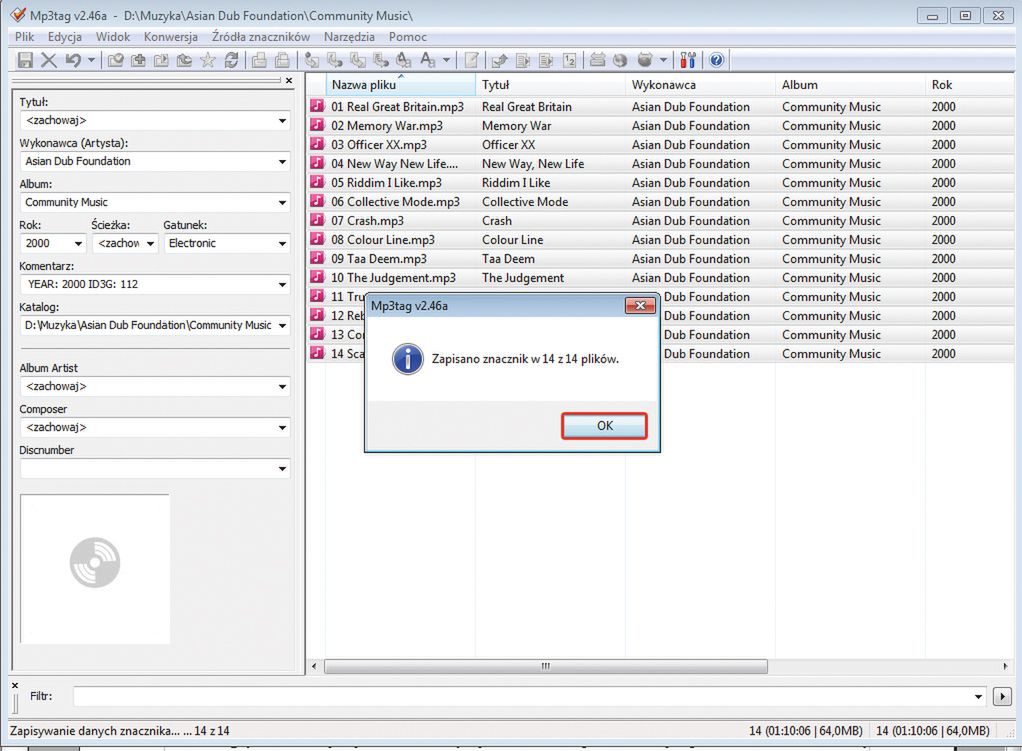Sort by Rok column header

tap(971, 85)
